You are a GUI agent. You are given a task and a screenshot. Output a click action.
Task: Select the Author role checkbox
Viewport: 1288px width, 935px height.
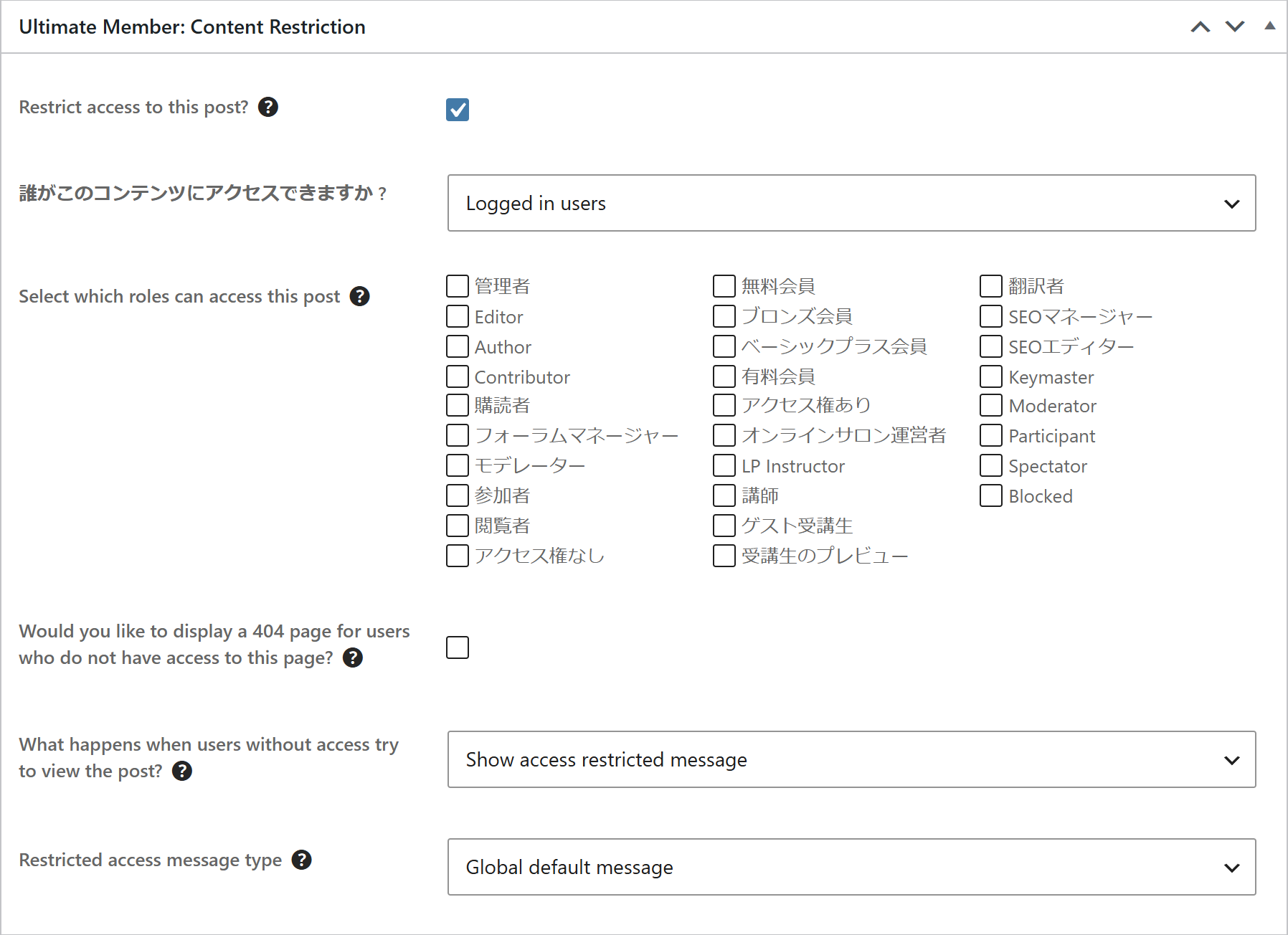point(458,346)
